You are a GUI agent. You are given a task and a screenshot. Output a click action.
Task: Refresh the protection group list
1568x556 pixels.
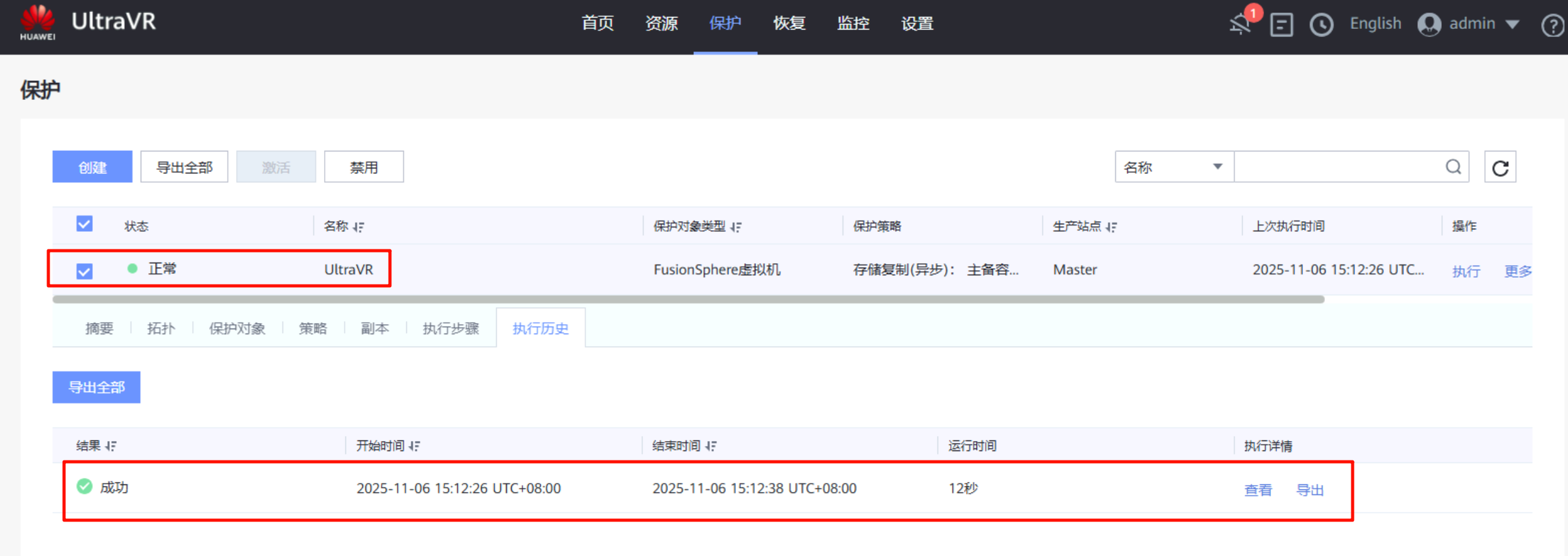[x=1500, y=167]
